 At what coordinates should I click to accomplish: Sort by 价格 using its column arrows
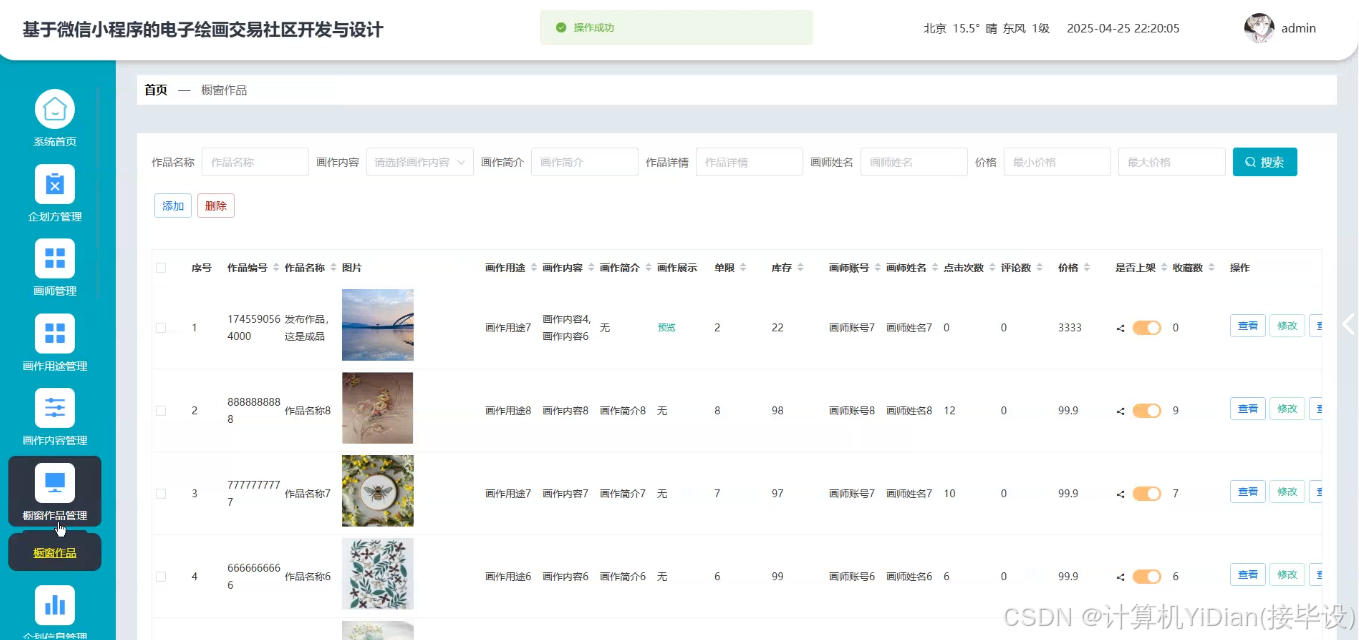tap(1087, 267)
